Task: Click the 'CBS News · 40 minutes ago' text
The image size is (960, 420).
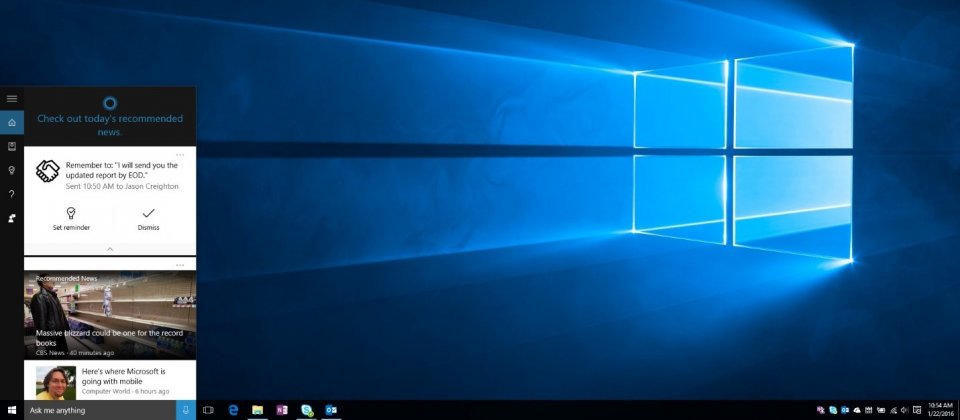Action: pyautogui.click(x=75, y=353)
